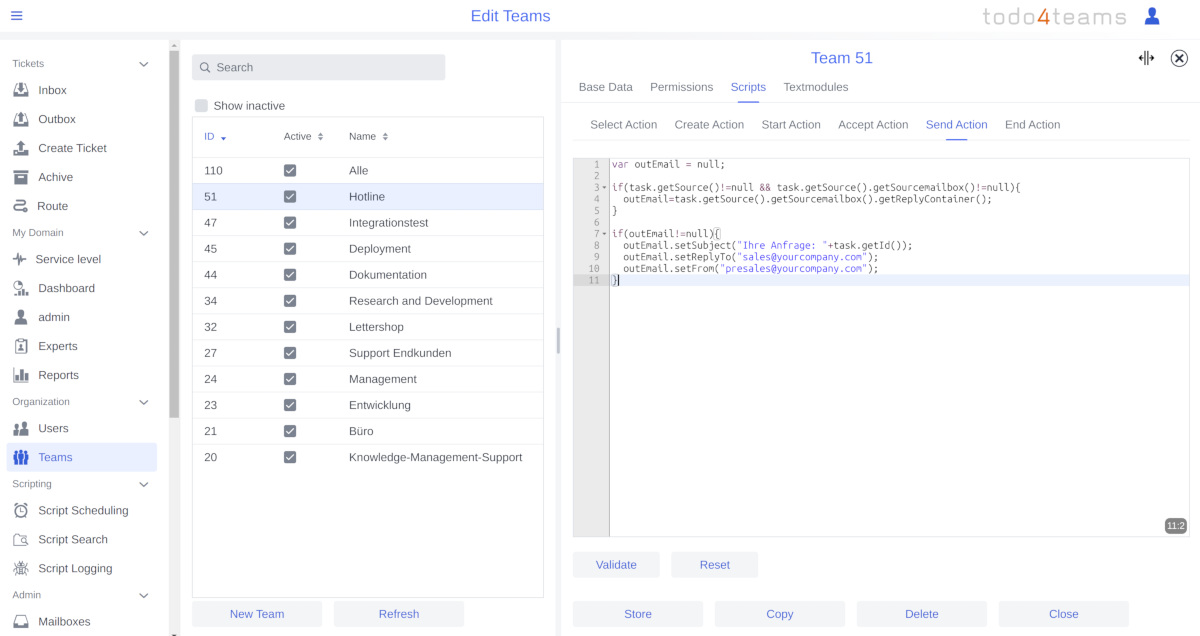Click the Mailboxes icon in sidebar
This screenshot has height=636, width=1200.
(21, 621)
